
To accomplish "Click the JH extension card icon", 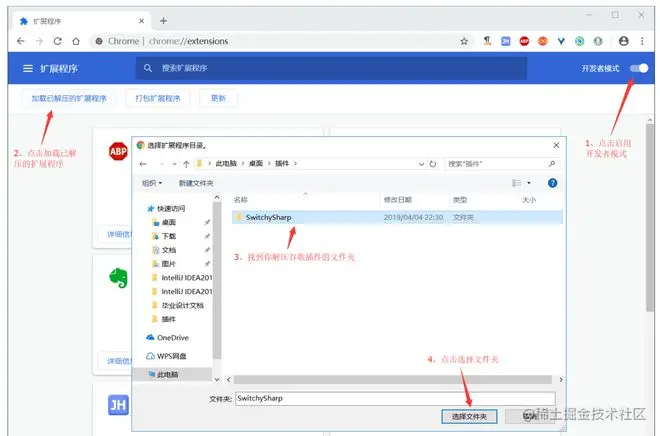I will pos(118,405).
